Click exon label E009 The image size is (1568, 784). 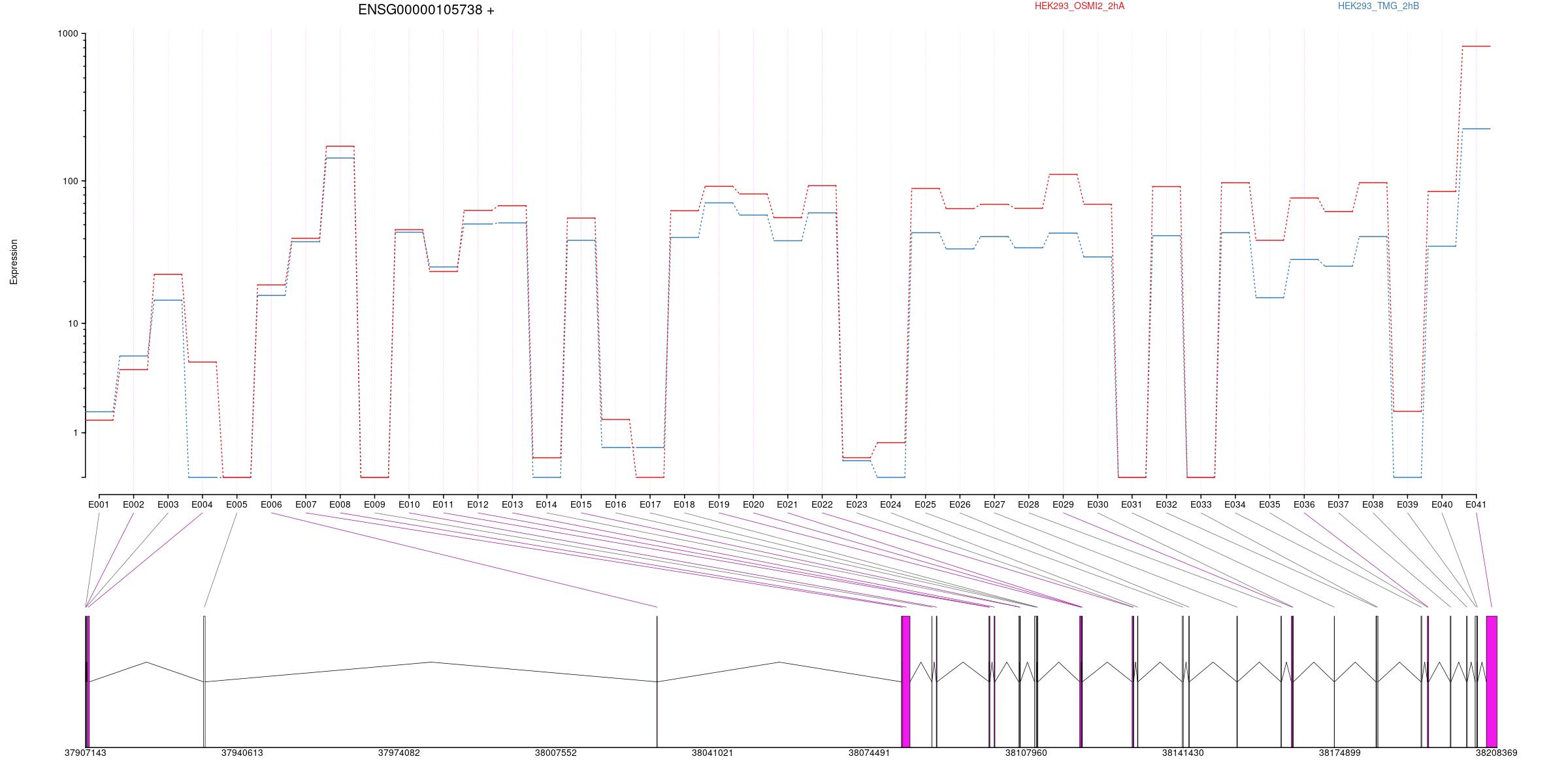(374, 504)
